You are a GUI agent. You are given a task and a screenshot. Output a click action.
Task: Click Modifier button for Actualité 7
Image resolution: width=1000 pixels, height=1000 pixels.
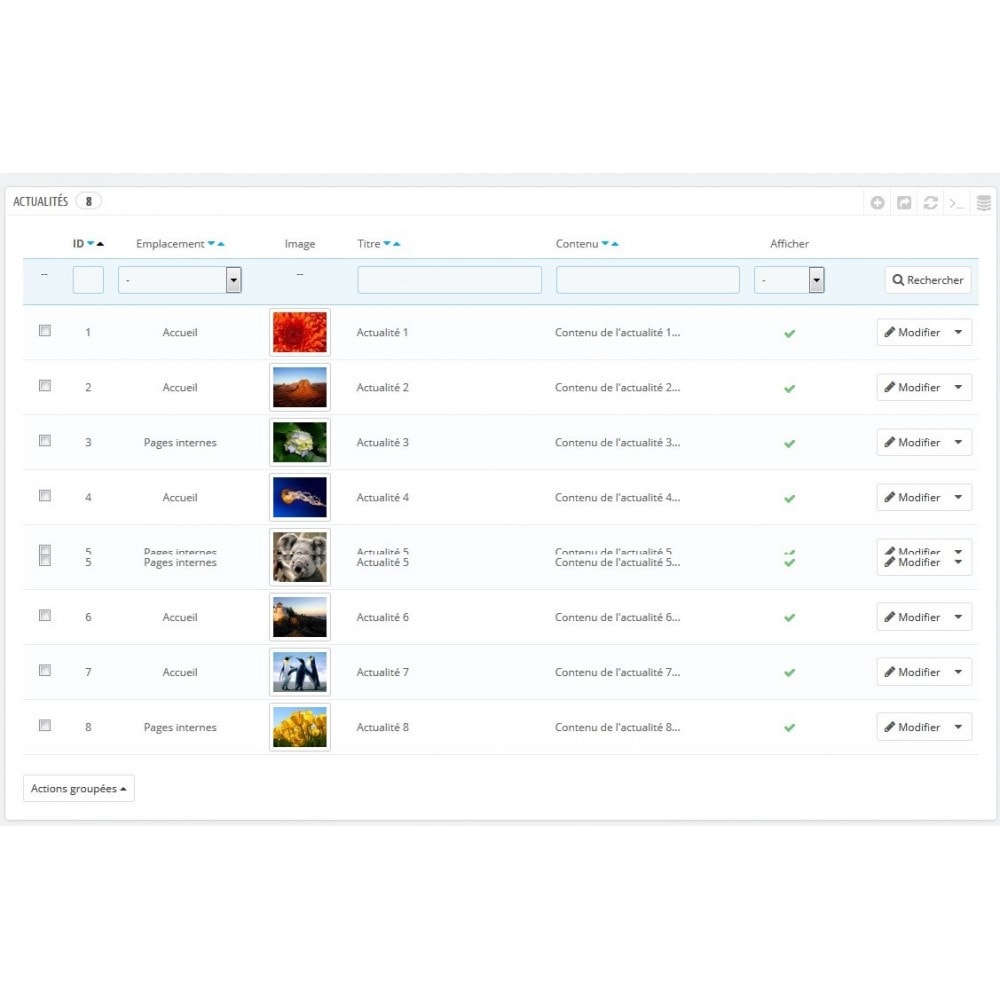(913, 672)
